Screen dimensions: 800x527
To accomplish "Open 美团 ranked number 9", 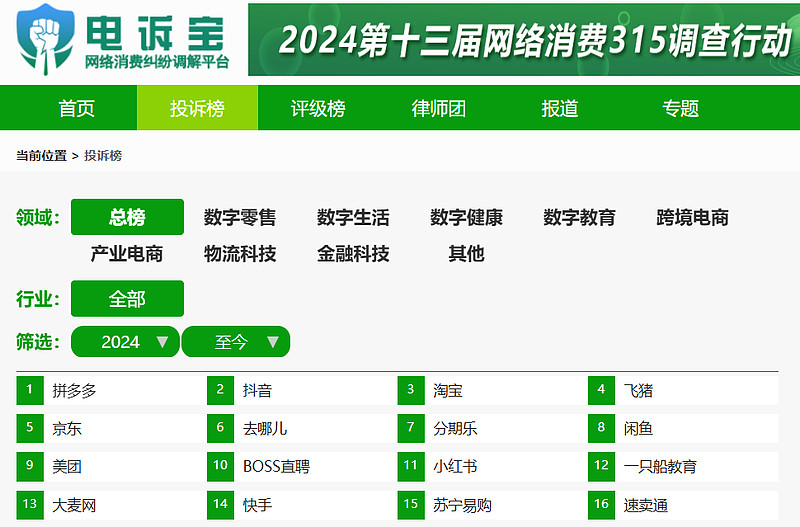I will click(67, 466).
